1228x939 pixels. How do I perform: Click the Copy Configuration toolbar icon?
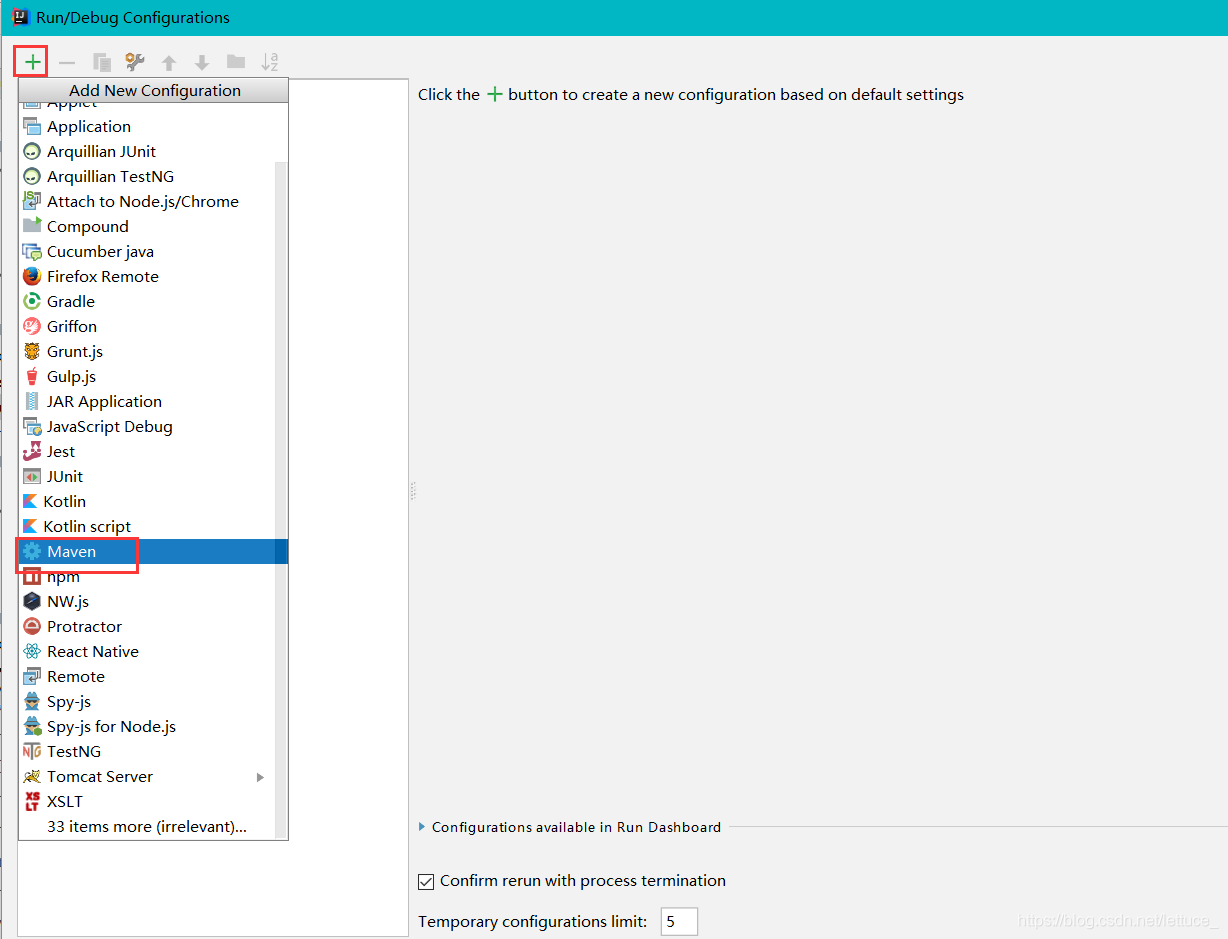[101, 62]
